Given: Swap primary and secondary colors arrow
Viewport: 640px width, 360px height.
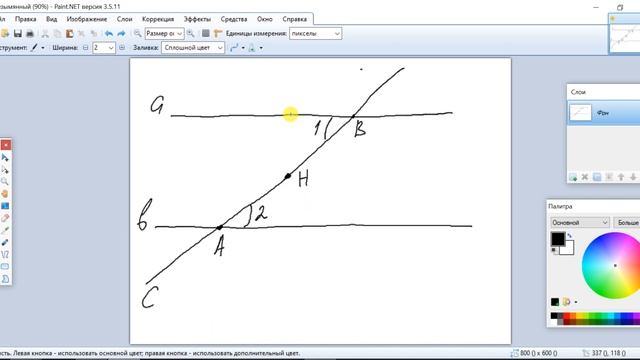Looking at the screenshot, I should tap(570, 236).
